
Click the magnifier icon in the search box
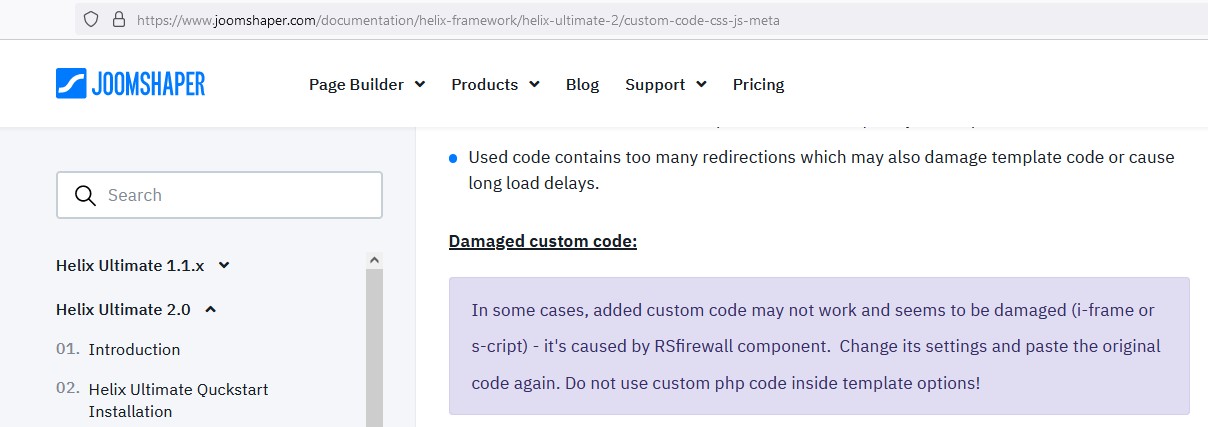86,195
